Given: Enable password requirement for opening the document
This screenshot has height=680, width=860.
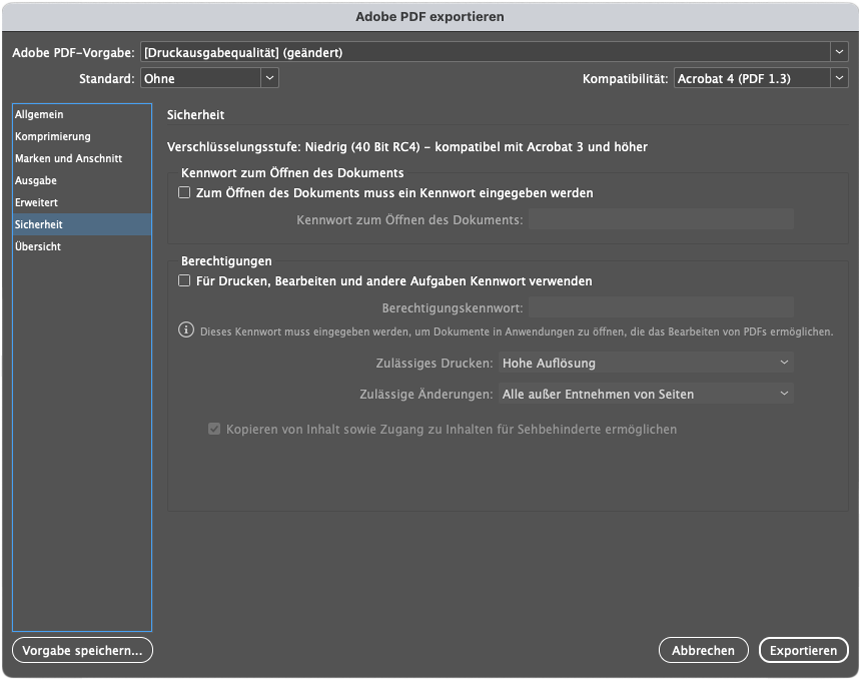Looking at the screenshot, I should (184, 192).
